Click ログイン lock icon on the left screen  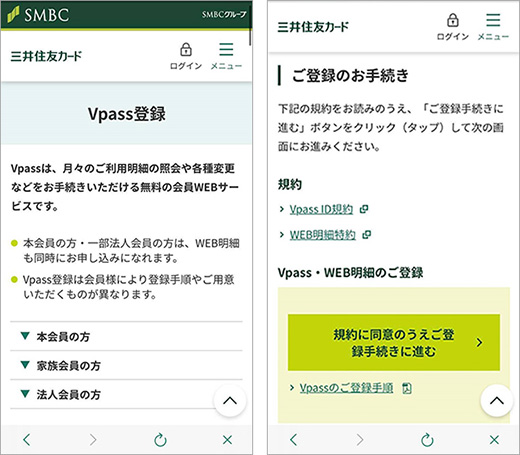(186, 50)
